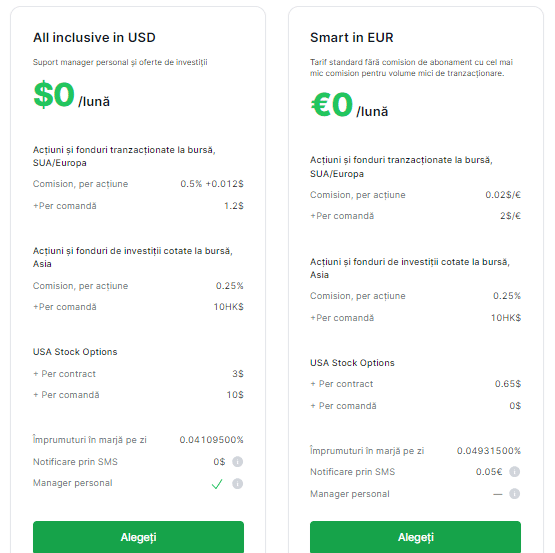Select the 0.5% +0.012$ commission value

[212, 184]
